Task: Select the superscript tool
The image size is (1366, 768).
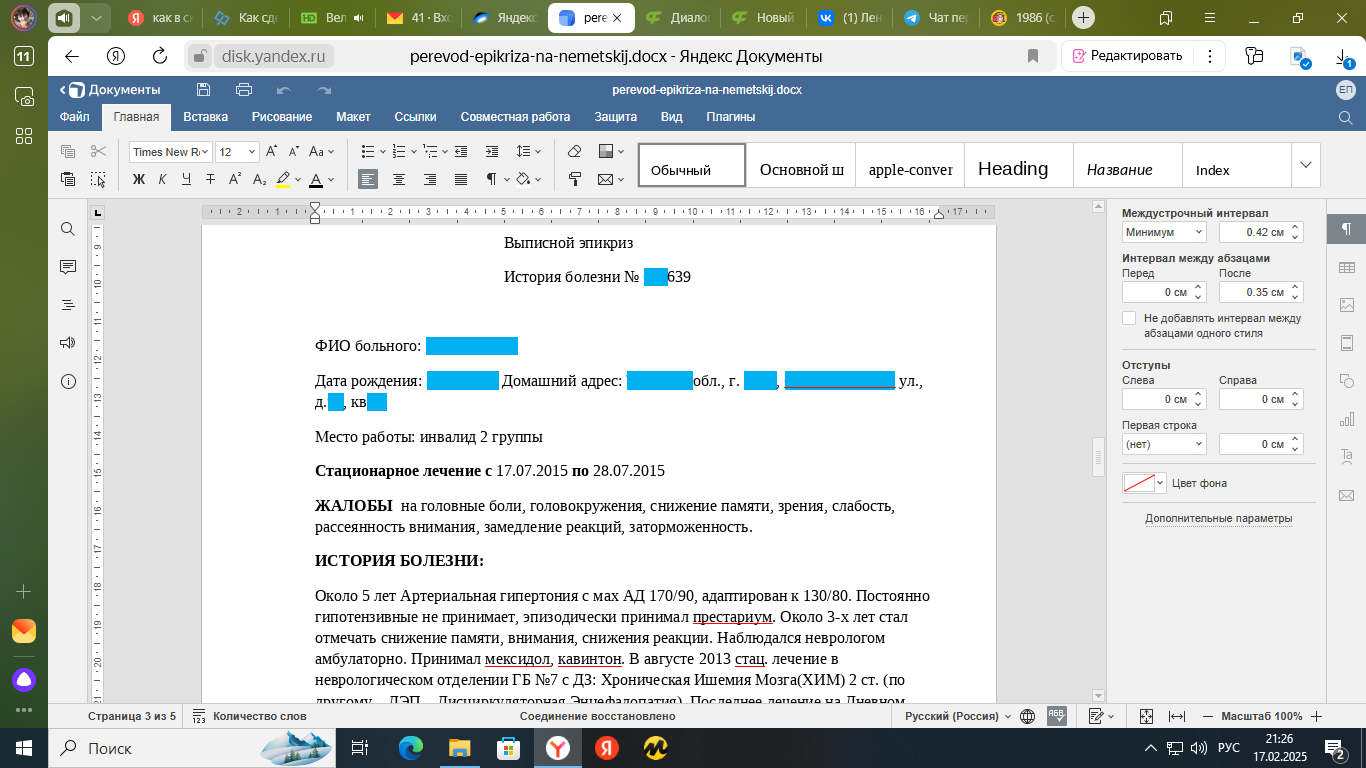Action: (x=234, y=177)
